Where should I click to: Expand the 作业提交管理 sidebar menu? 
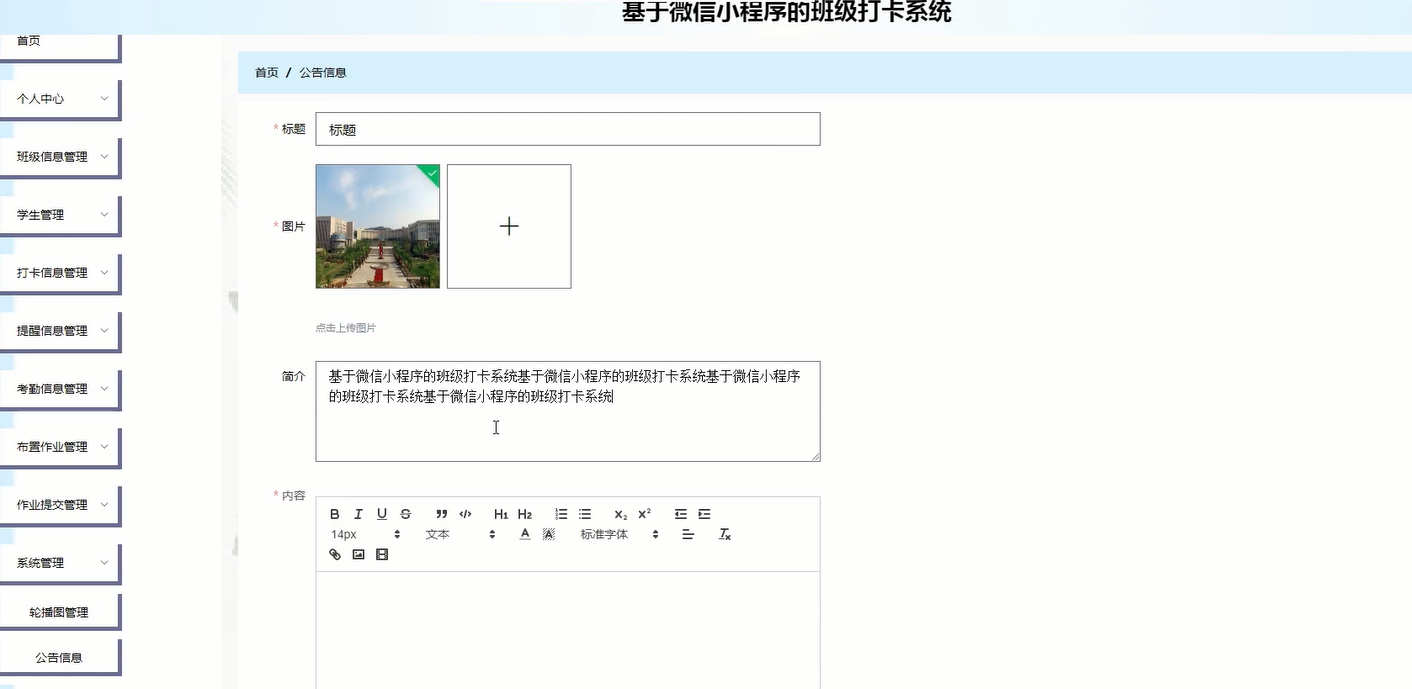click(x=60, y=505)
